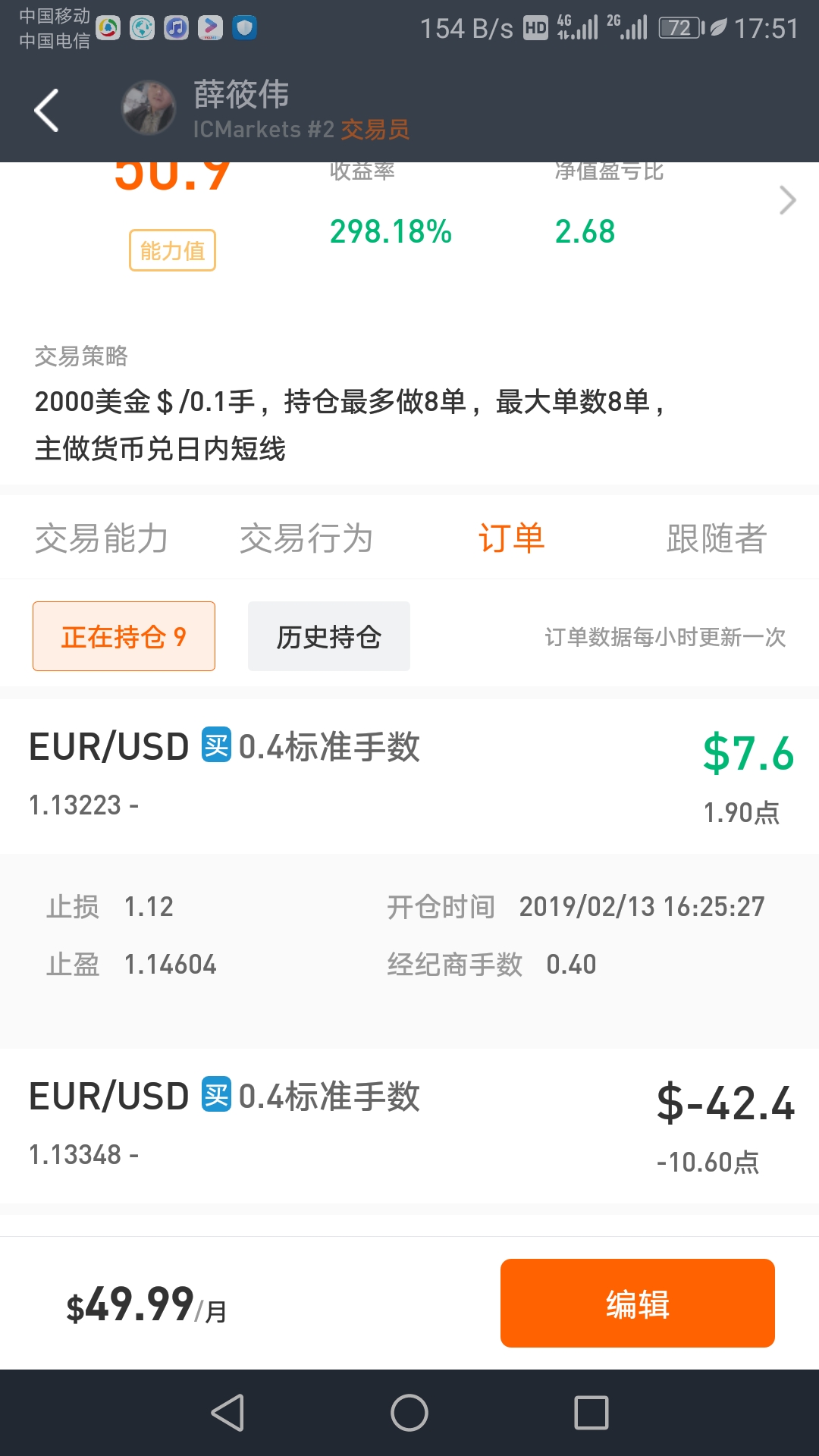Viewport: 819px width, 1456px height.
Task: Select the 订单 tab
Action: (x=512, y=538)
